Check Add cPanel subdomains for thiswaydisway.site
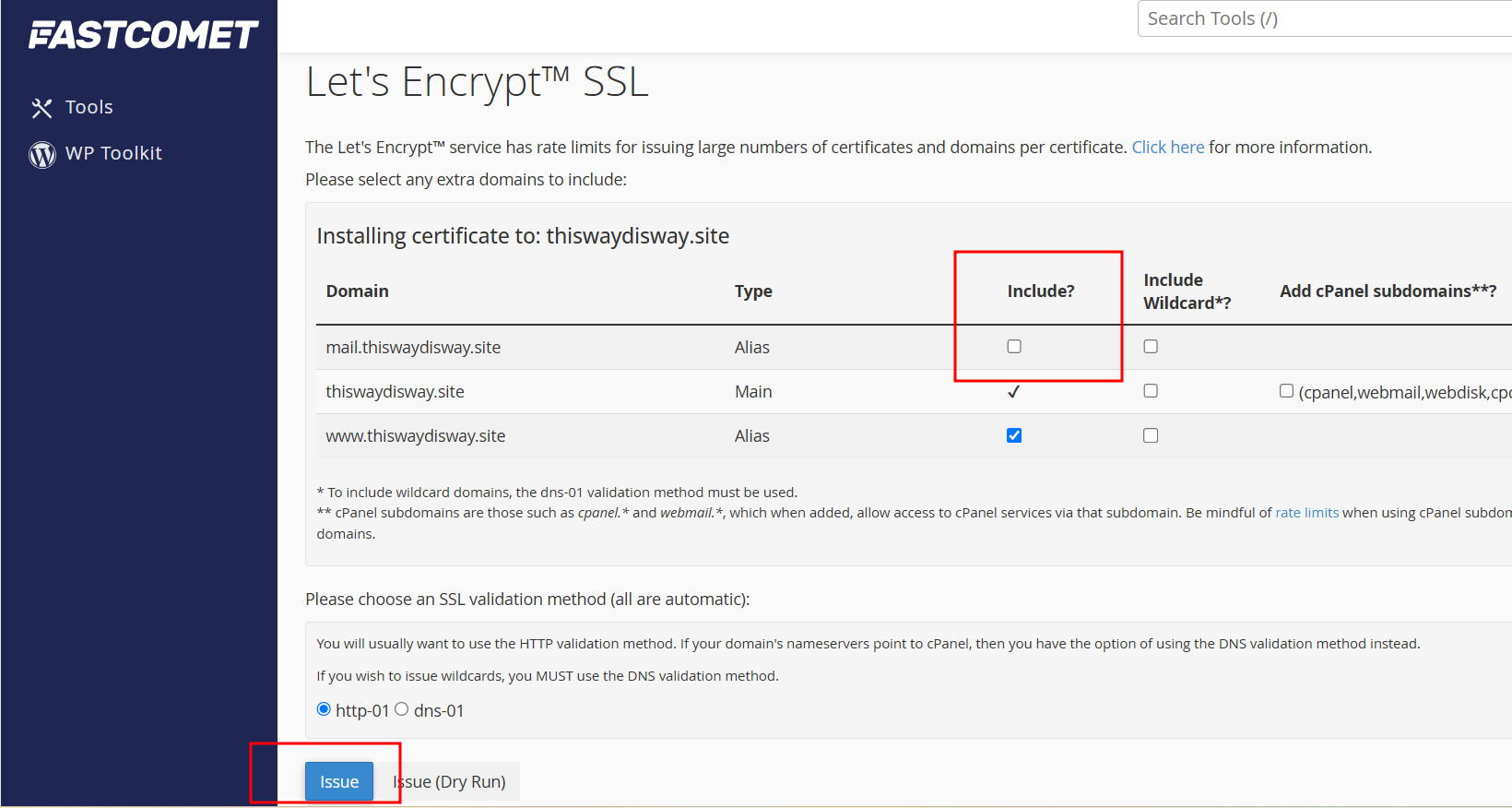This screenshot has height=808, width=1512. click(x=1286, y=391)
